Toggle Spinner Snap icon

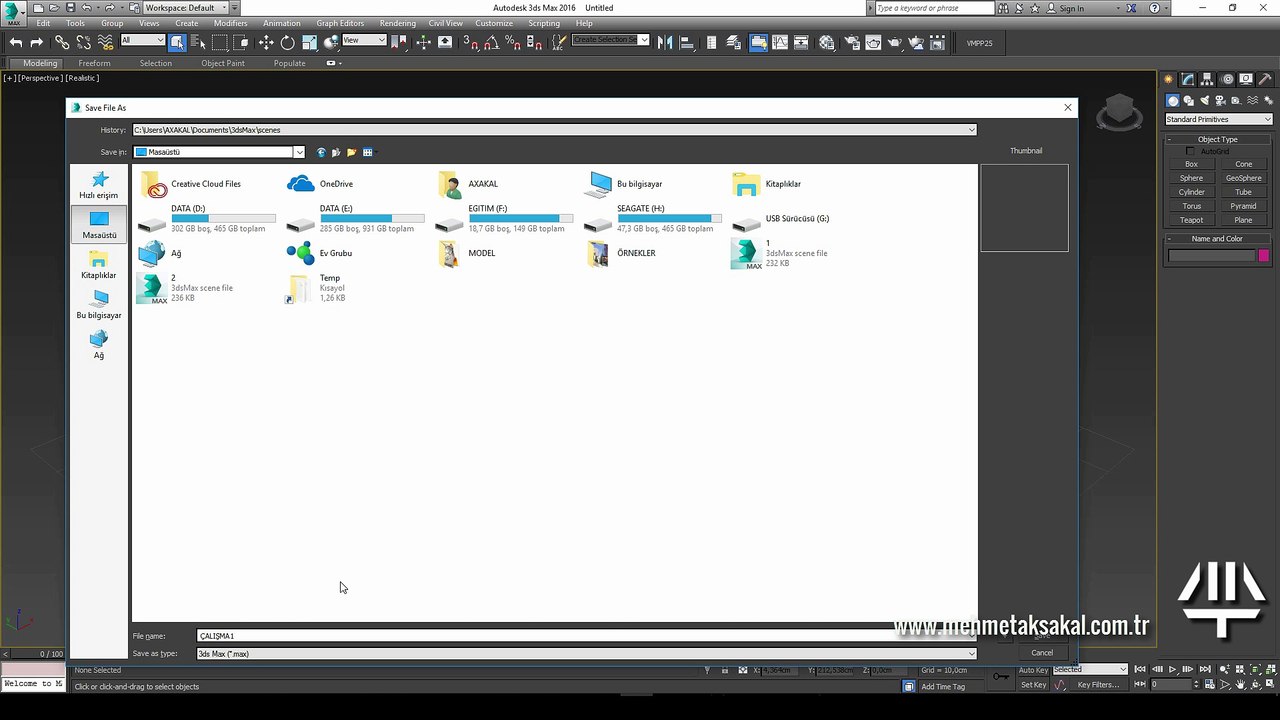click(x=534, y=42)
